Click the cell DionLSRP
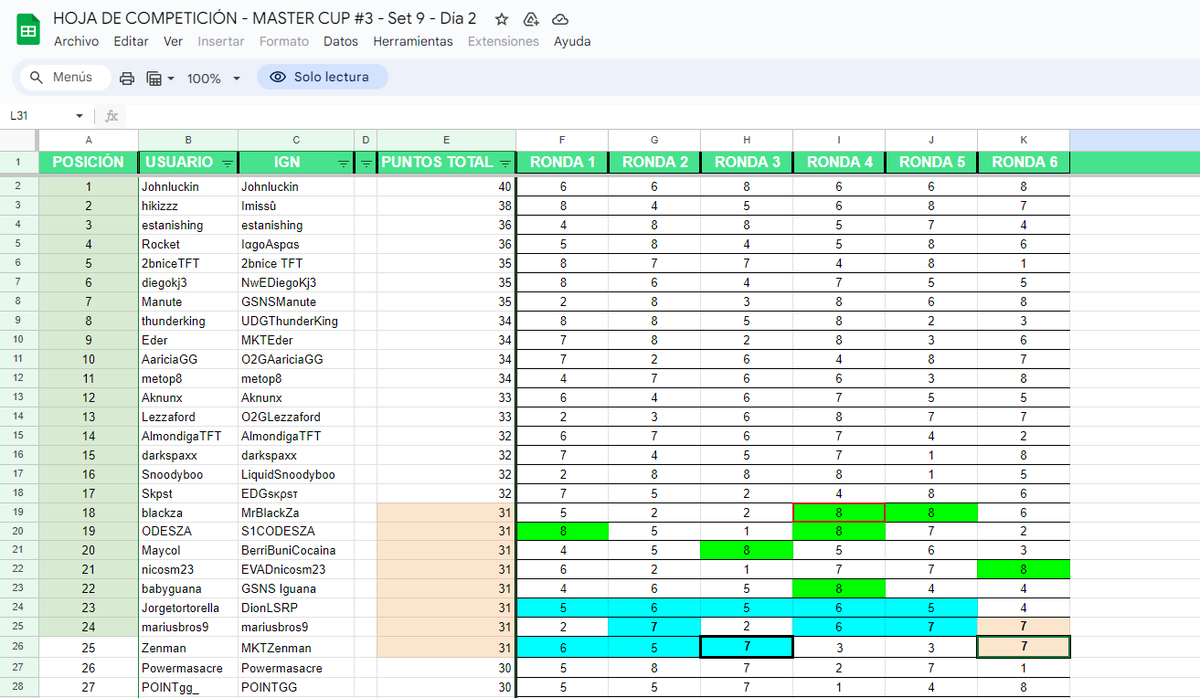Viewport: 1200px width, 698px height. (x=296, y=609)
